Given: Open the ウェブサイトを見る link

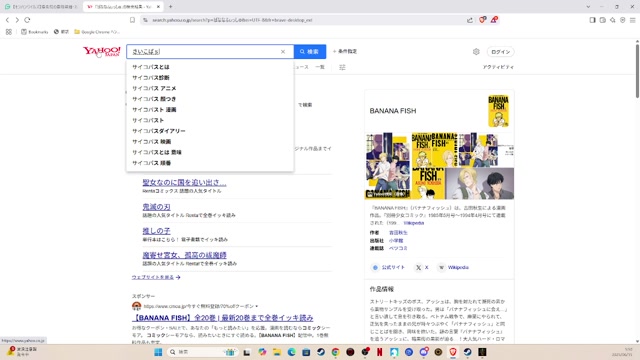Looking at the screenshot, I should (156, 277).
